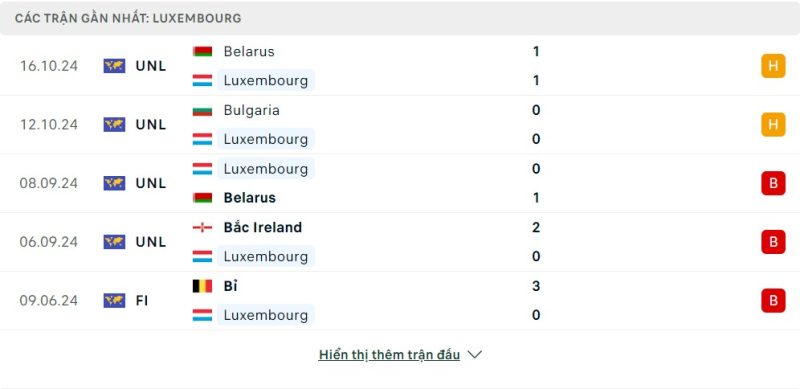Open the Bulgaria team name
This screenshot has height=389, width=800.
(x=252, y=110)
